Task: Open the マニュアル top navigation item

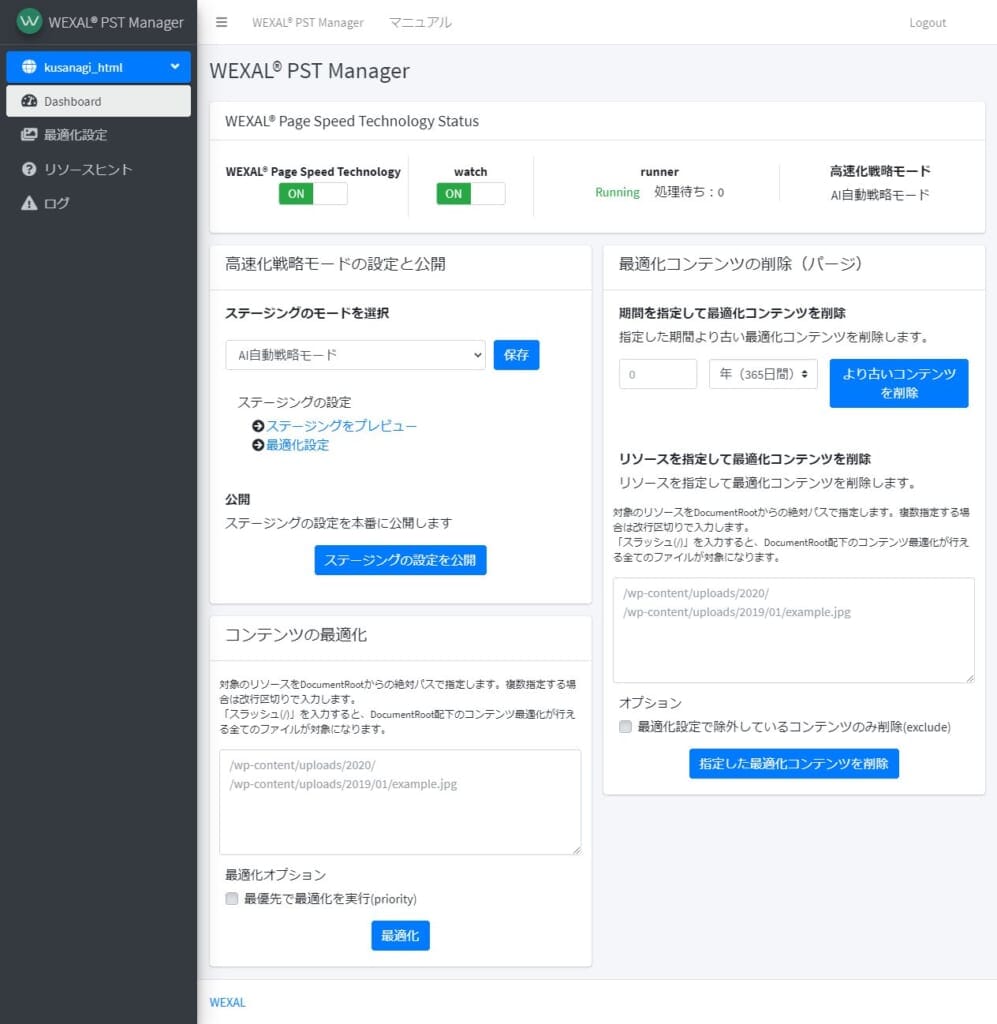Action: tap(420, 22)
